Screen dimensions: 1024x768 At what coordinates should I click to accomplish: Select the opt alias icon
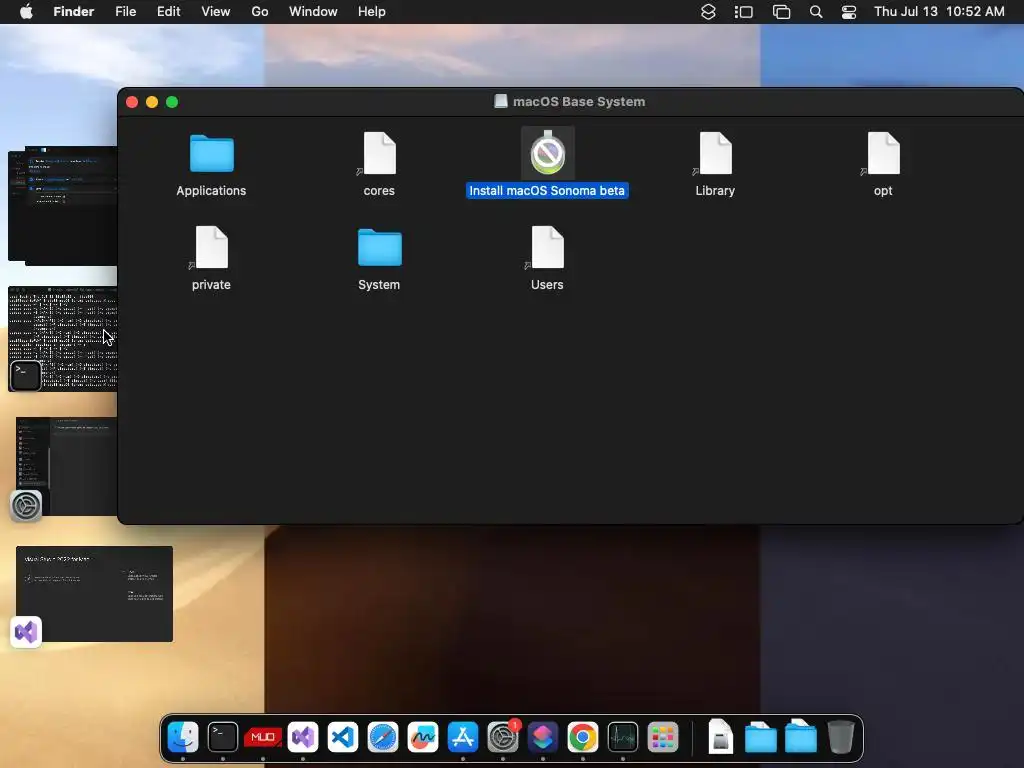click(883, 153)
